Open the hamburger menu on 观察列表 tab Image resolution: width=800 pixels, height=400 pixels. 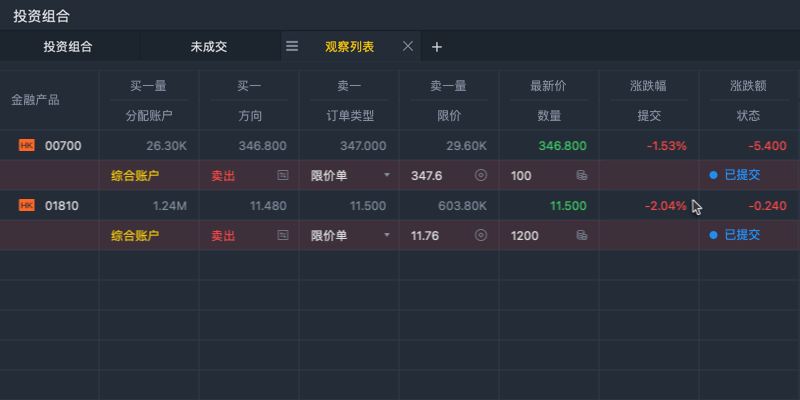[x=292, y=46]
